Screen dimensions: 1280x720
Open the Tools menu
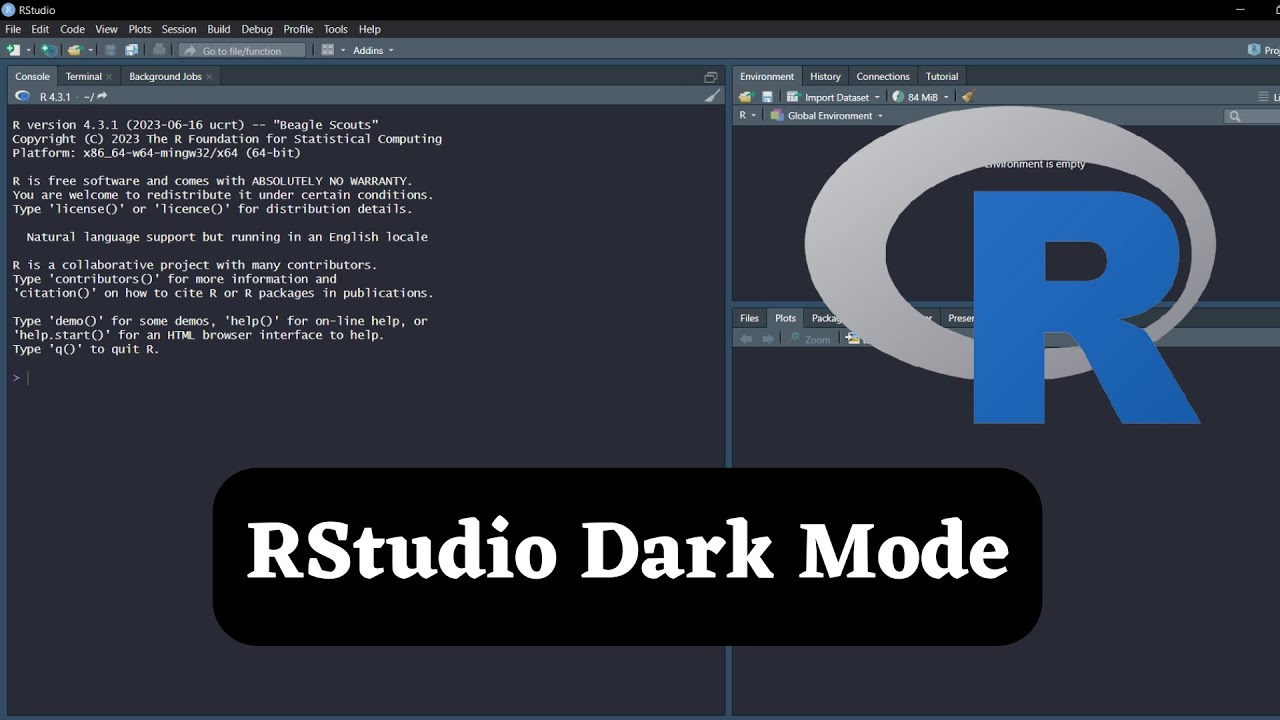(x=336, y=29)
